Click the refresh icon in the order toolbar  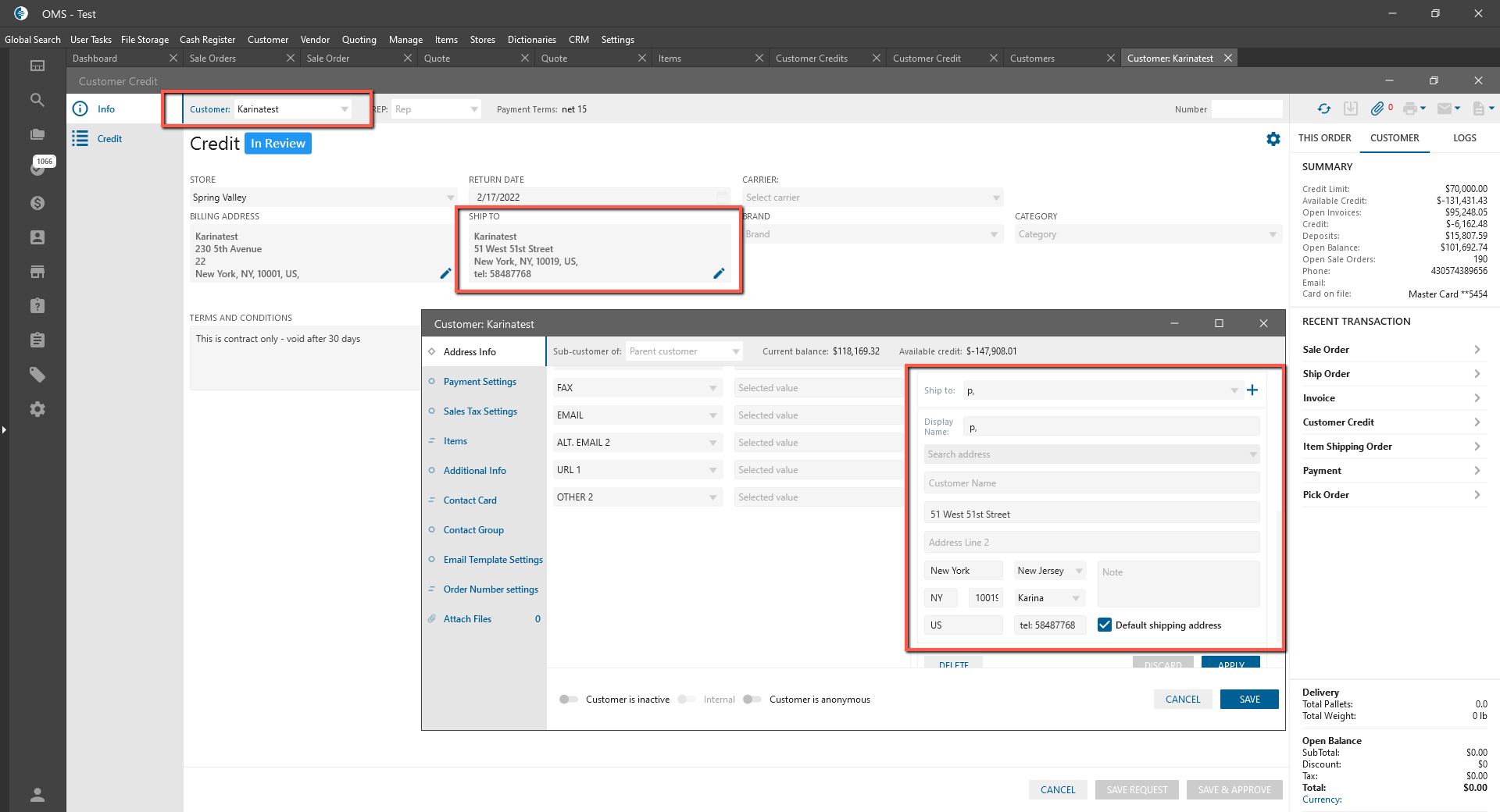(x=1323, y=109)
